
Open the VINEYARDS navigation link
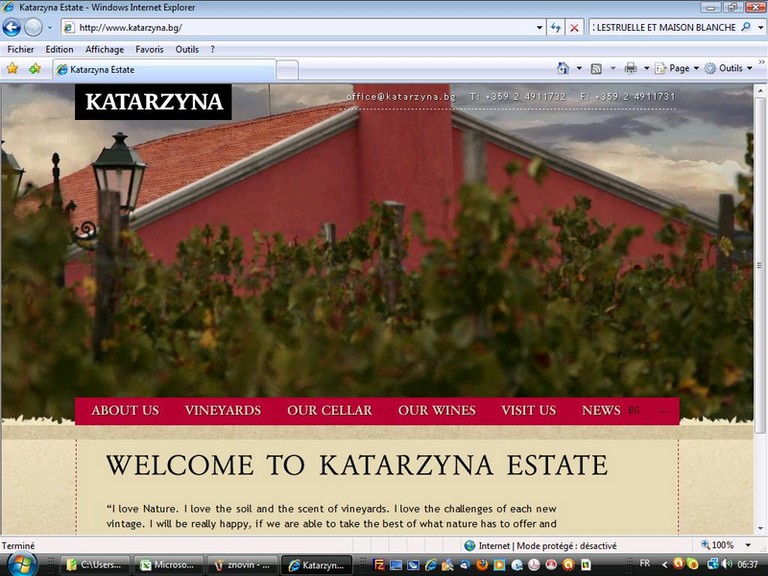(222, 410)
